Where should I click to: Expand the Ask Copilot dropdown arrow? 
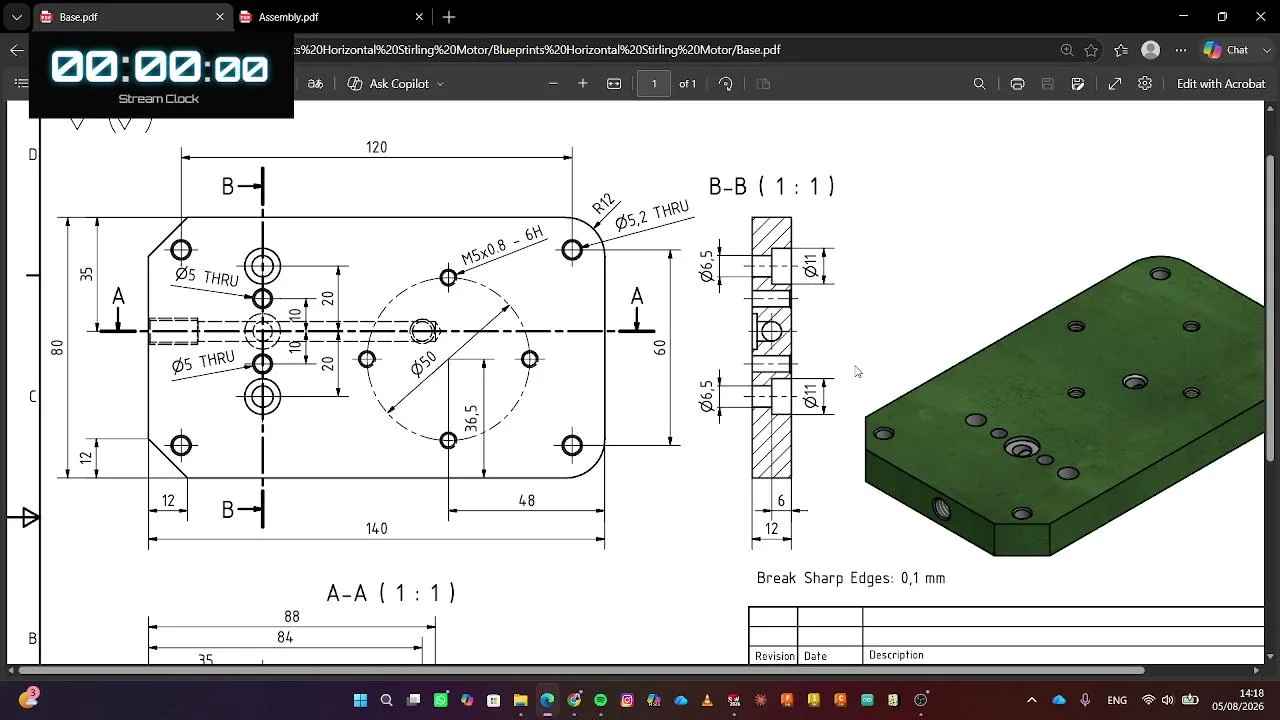[440, 84]
